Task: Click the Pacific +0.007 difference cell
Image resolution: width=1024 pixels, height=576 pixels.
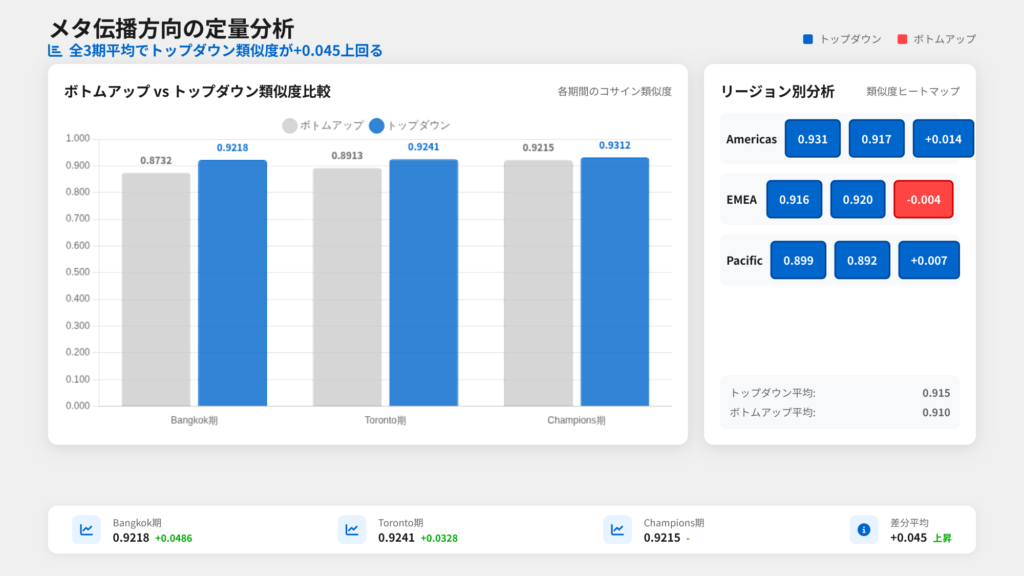Action: click(928, 260)
